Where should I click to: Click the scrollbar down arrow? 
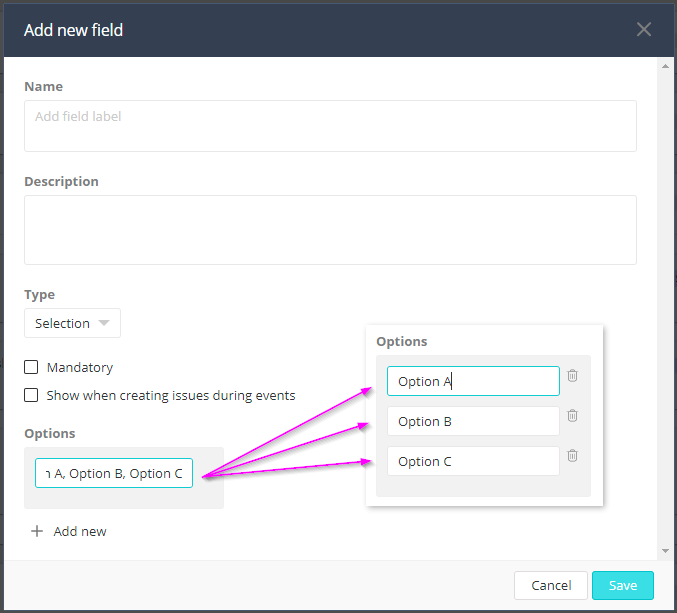[x=666, y=550]
